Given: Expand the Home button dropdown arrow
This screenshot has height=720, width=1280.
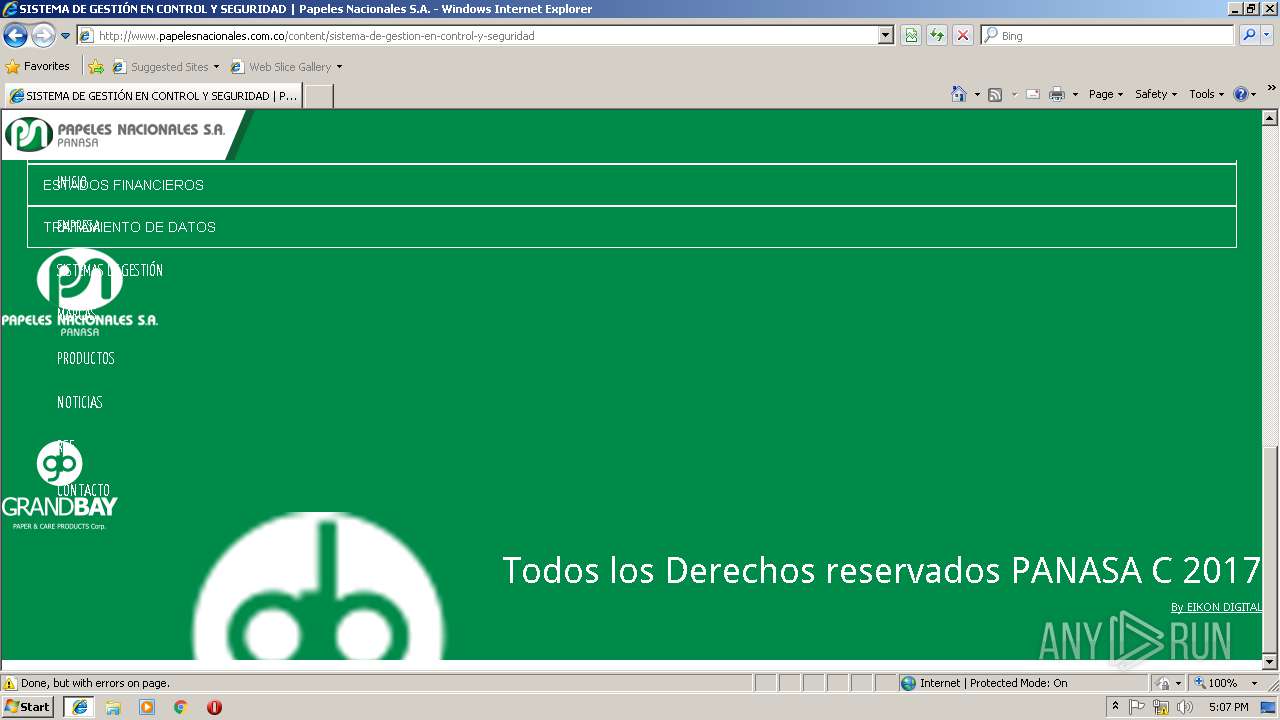Looking at the screenshot, I should [x=977, y=94].
